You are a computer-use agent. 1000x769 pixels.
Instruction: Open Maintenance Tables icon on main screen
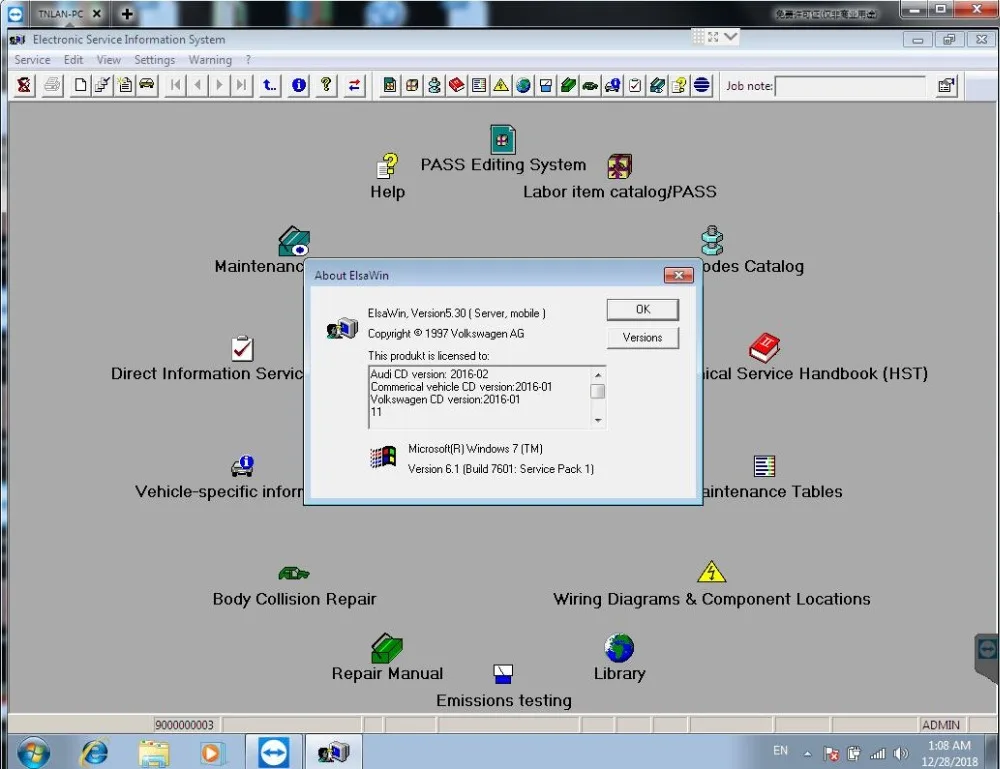pyautogui.click(x=764, y=466)
